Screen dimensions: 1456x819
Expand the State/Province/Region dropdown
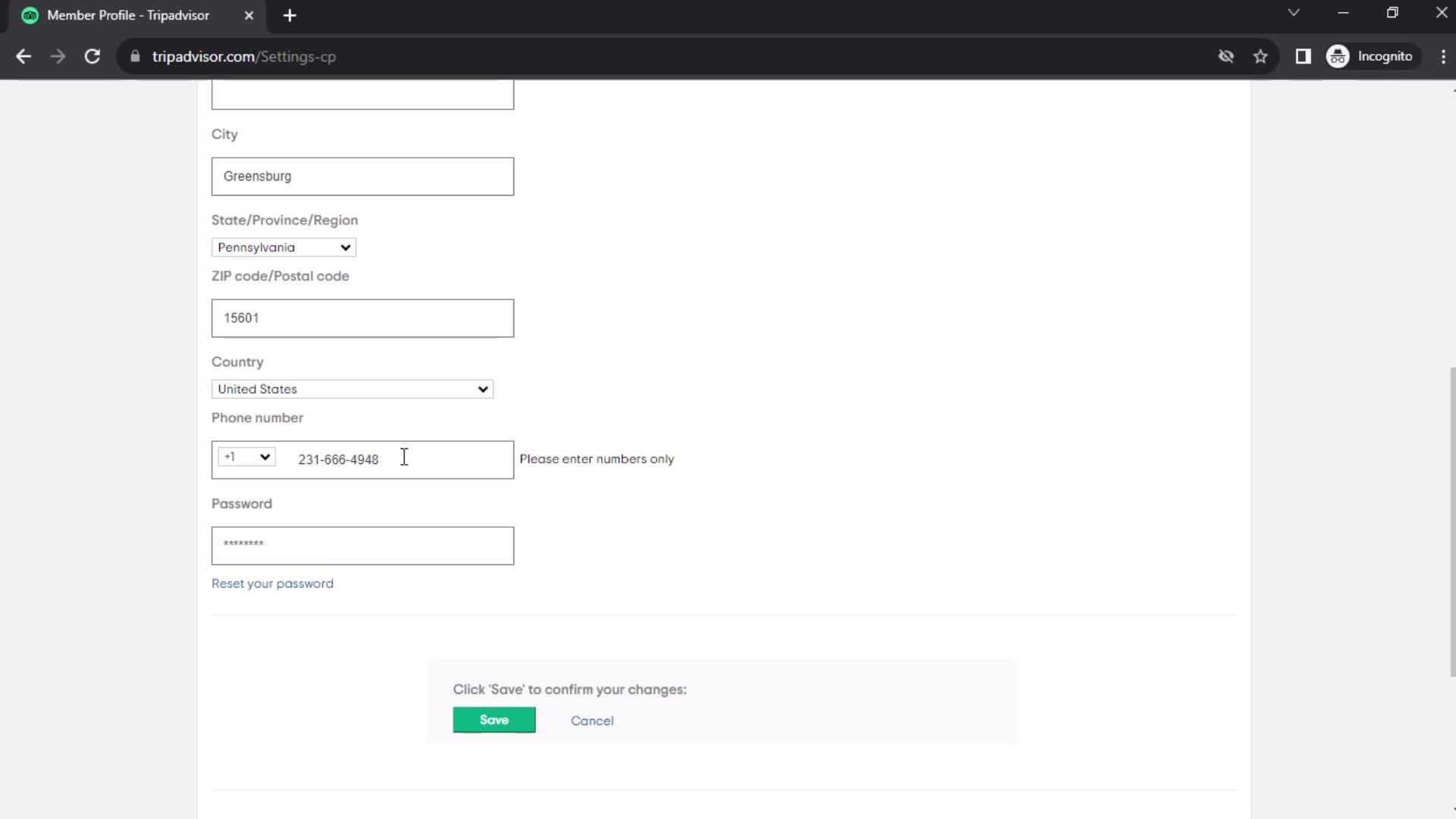pos(284,246)
